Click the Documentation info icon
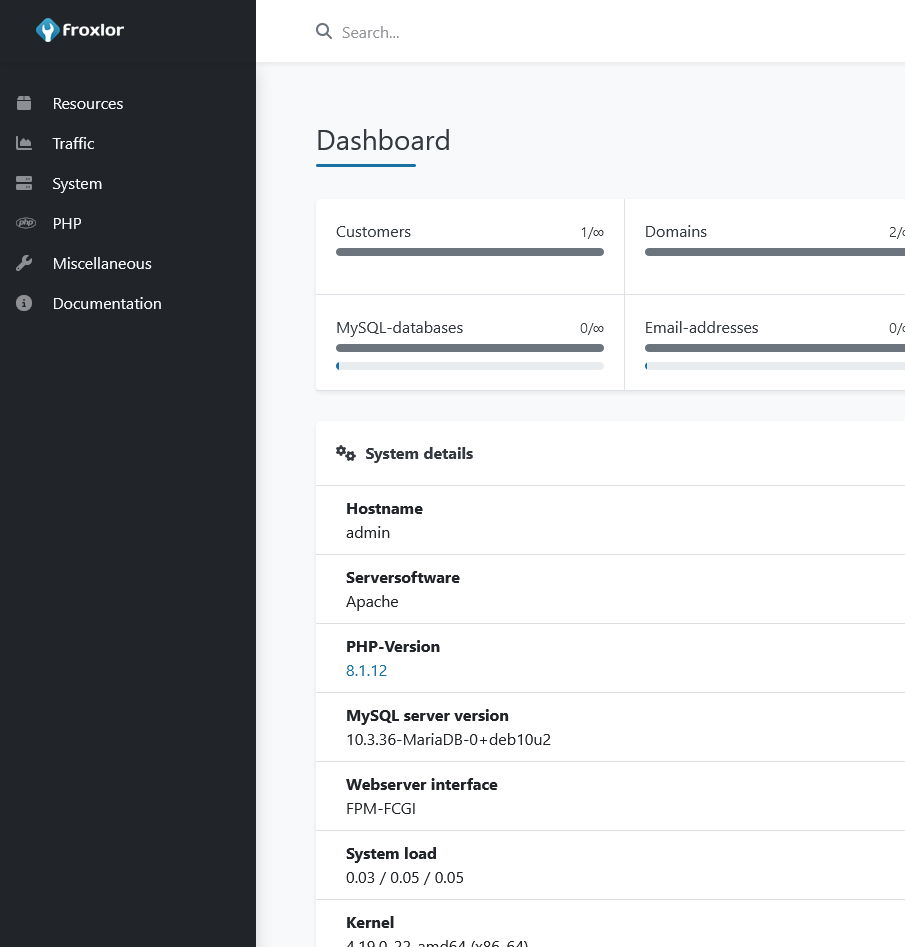This screenshot has width=905, height=947. 24,303
